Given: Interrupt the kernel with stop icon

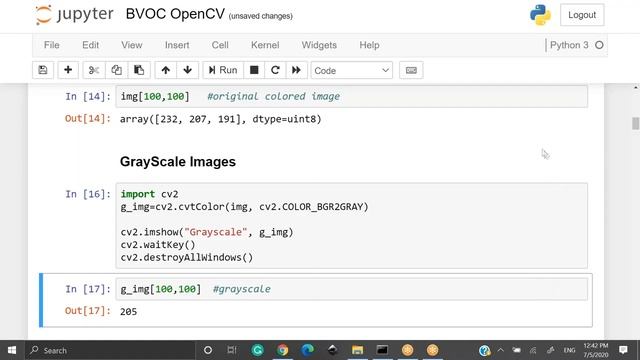Looking at the screenshot, I should point(254,70).
